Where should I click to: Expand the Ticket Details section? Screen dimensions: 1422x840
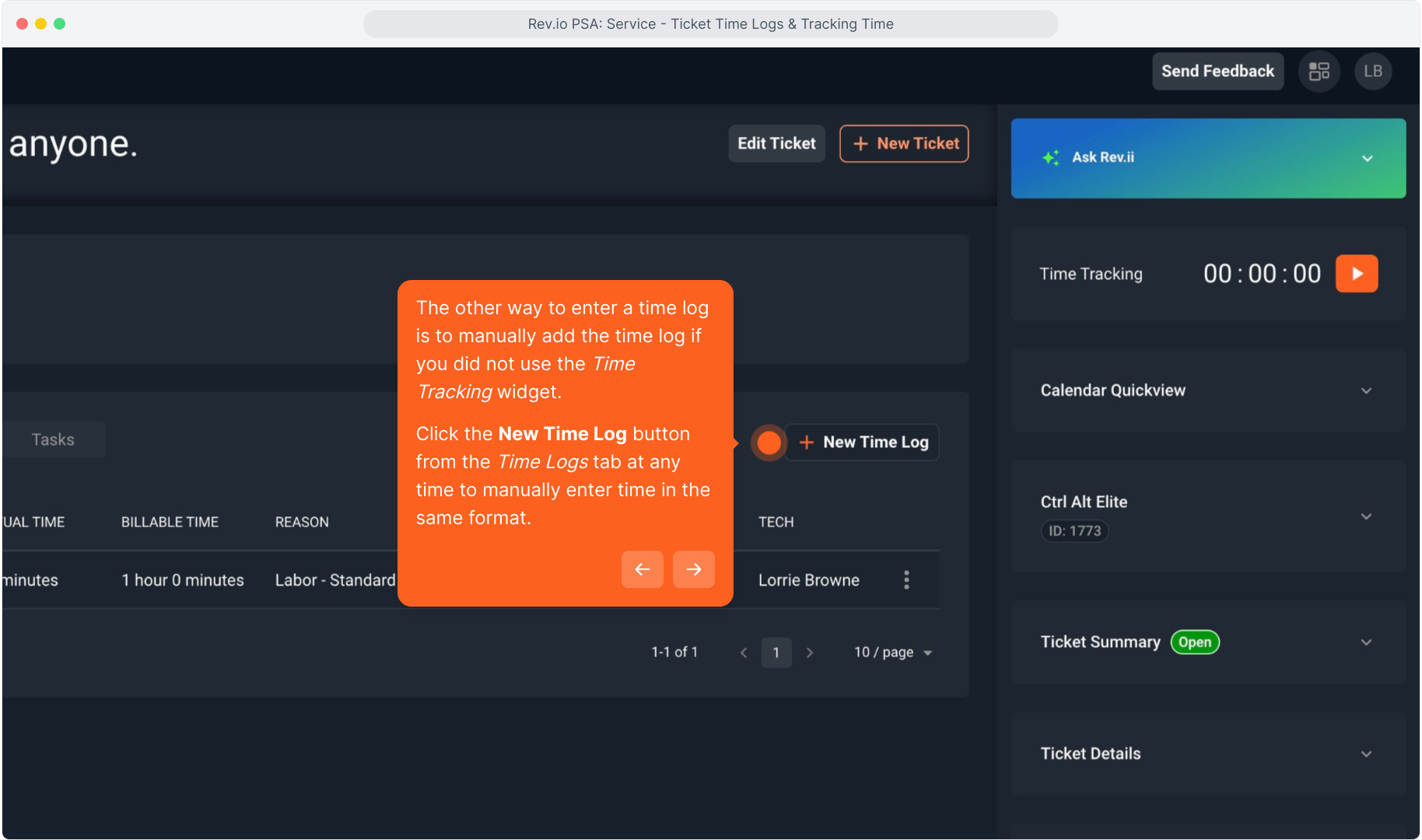pyautogui.click(x=1366, y=754)
